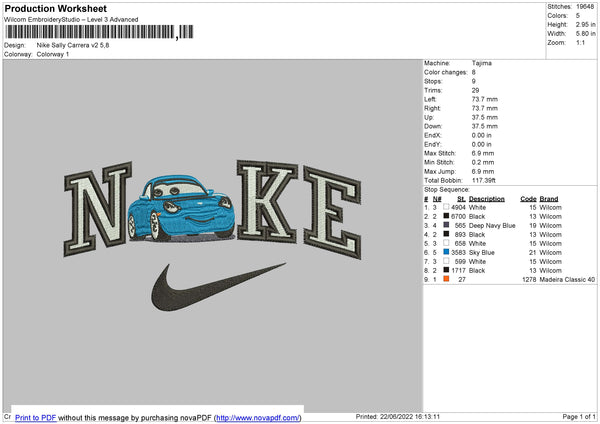This screenshot has width=600, height=424.
Task: Click the Max Jump value 6.9 mm
Action: [x=483, y=171]
